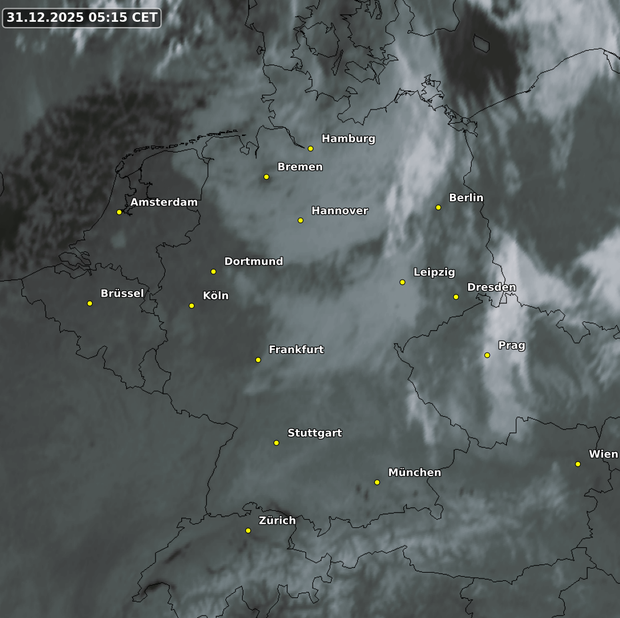Select the München city name text

pyautogui.click(x=414, y=472)
